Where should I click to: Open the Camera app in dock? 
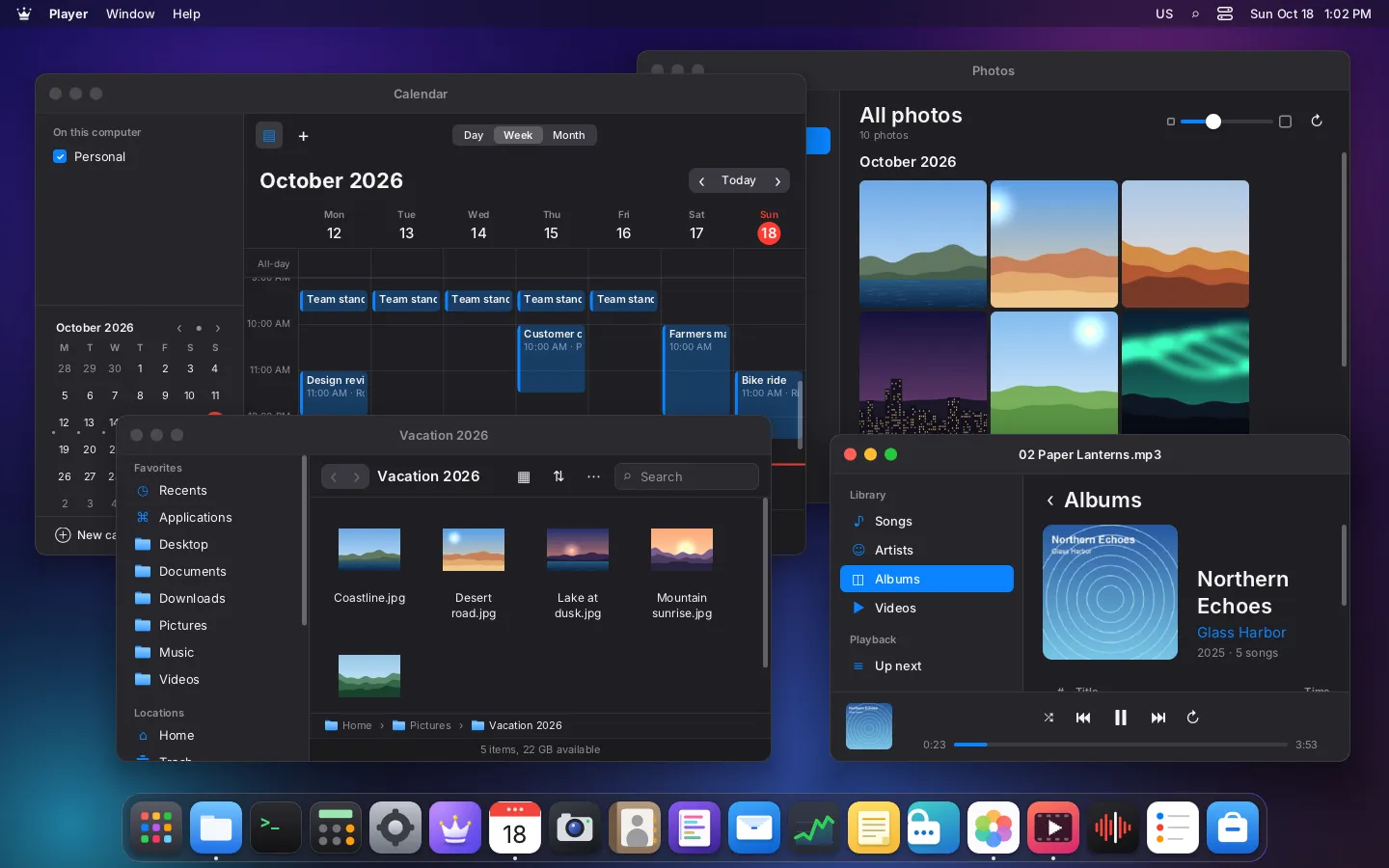click(575, 827)
